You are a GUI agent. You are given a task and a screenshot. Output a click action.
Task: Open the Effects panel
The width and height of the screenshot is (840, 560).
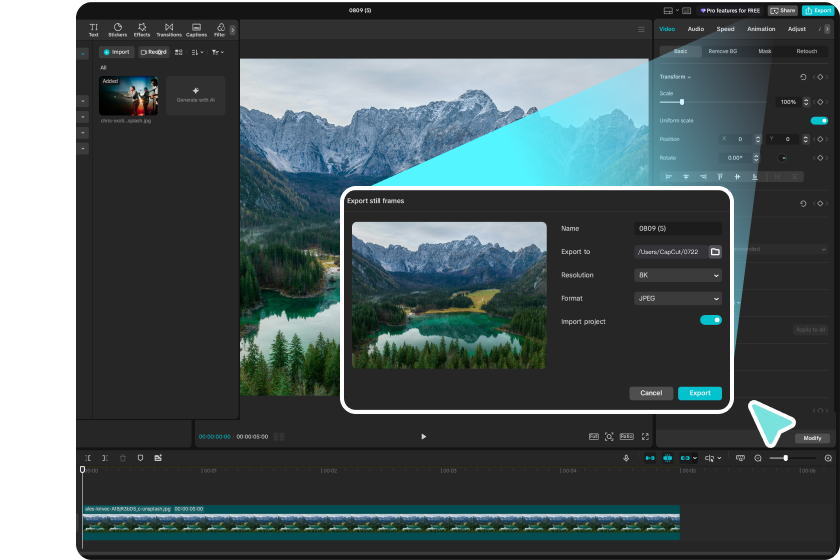pyautogui.click(x=142, y=29)
